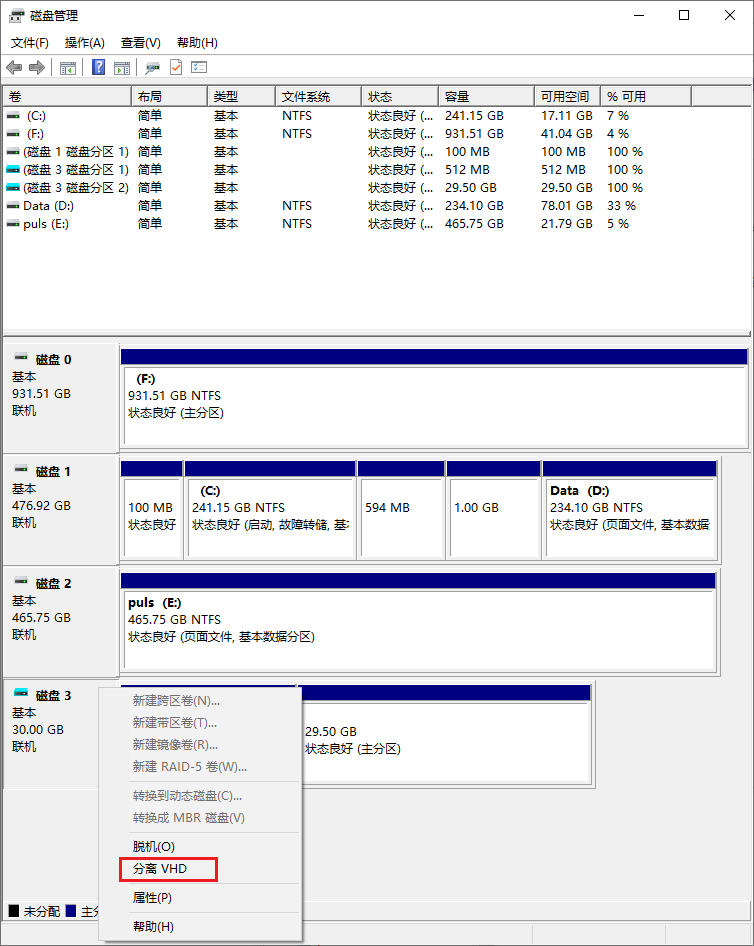The height and width of the screenshot is (946, 754).
Task: Toggle the action pane toolbar icon
Action: 122,67
